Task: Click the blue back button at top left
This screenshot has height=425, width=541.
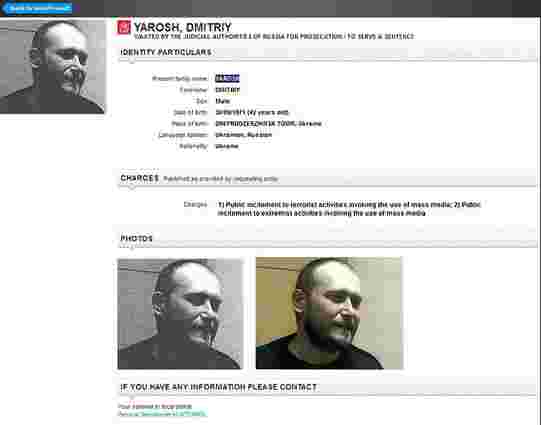Action: 37,8
